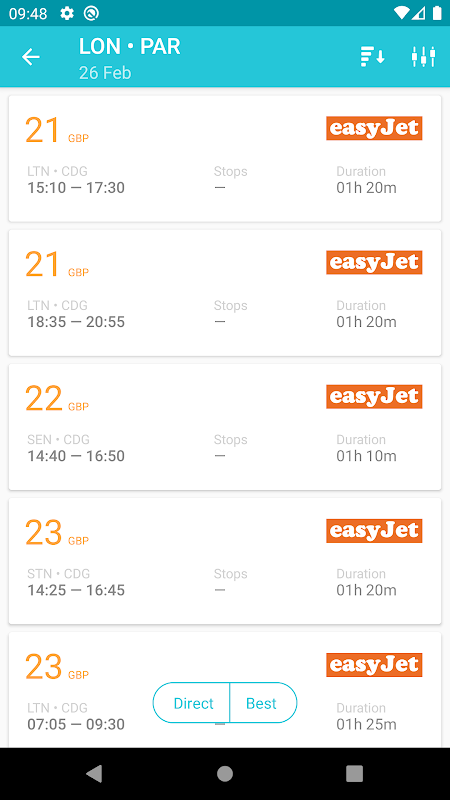The image size is (450, 800).
Task: Tap Android recent apps square button
Action: coord(355,774)
